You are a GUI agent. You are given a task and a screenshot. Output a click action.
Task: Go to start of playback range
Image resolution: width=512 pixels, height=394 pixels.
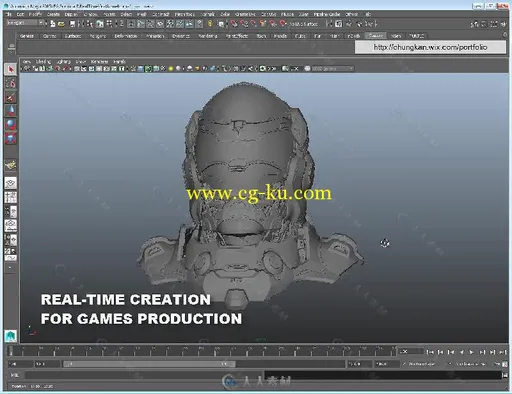pyautogui.click(x=430, y=352)
